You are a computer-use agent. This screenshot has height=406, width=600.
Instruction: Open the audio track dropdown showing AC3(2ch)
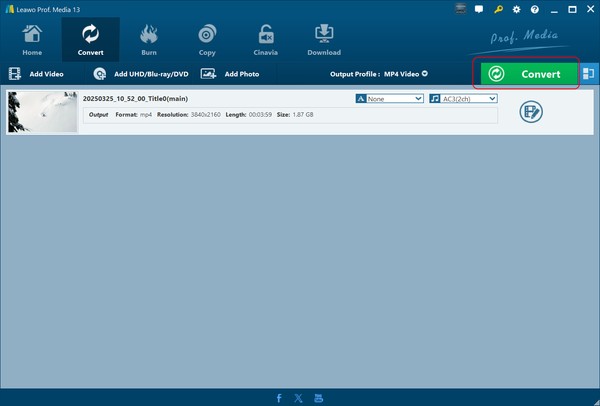[463, 99]
